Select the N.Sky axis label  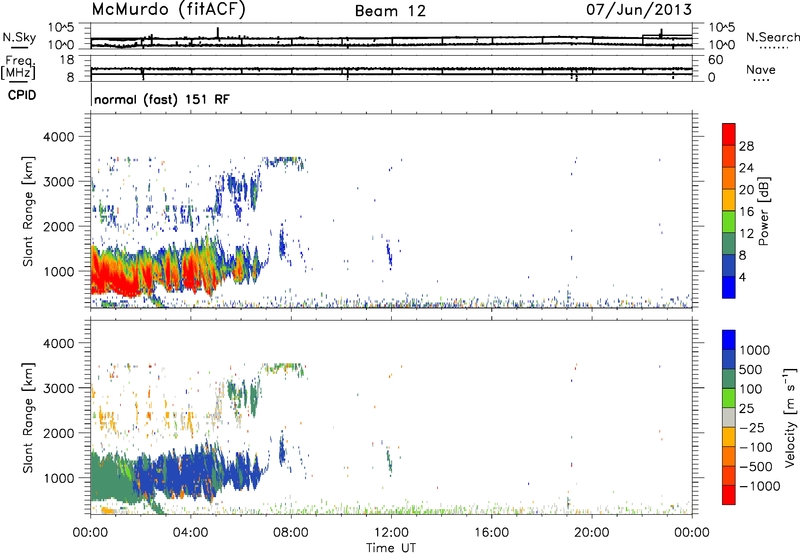(x=19, y=37)
